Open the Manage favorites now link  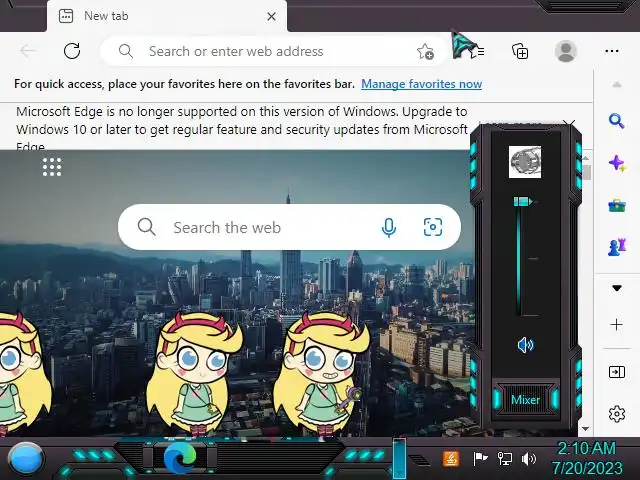pyautogui.click(x=421, y=84)
